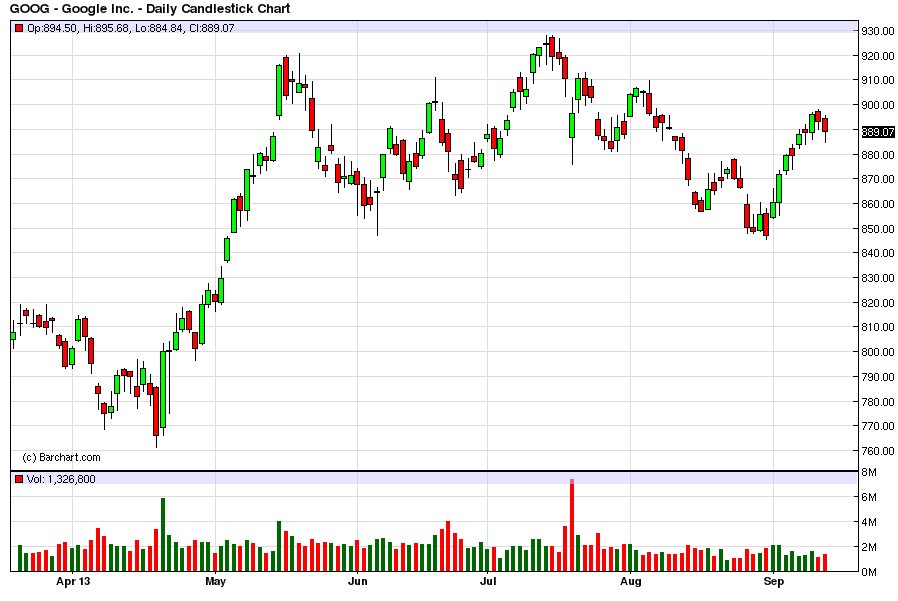Click the highlighted 889.07 current price marker
This screenshot has width=898, height=601.
coord(878,132)
